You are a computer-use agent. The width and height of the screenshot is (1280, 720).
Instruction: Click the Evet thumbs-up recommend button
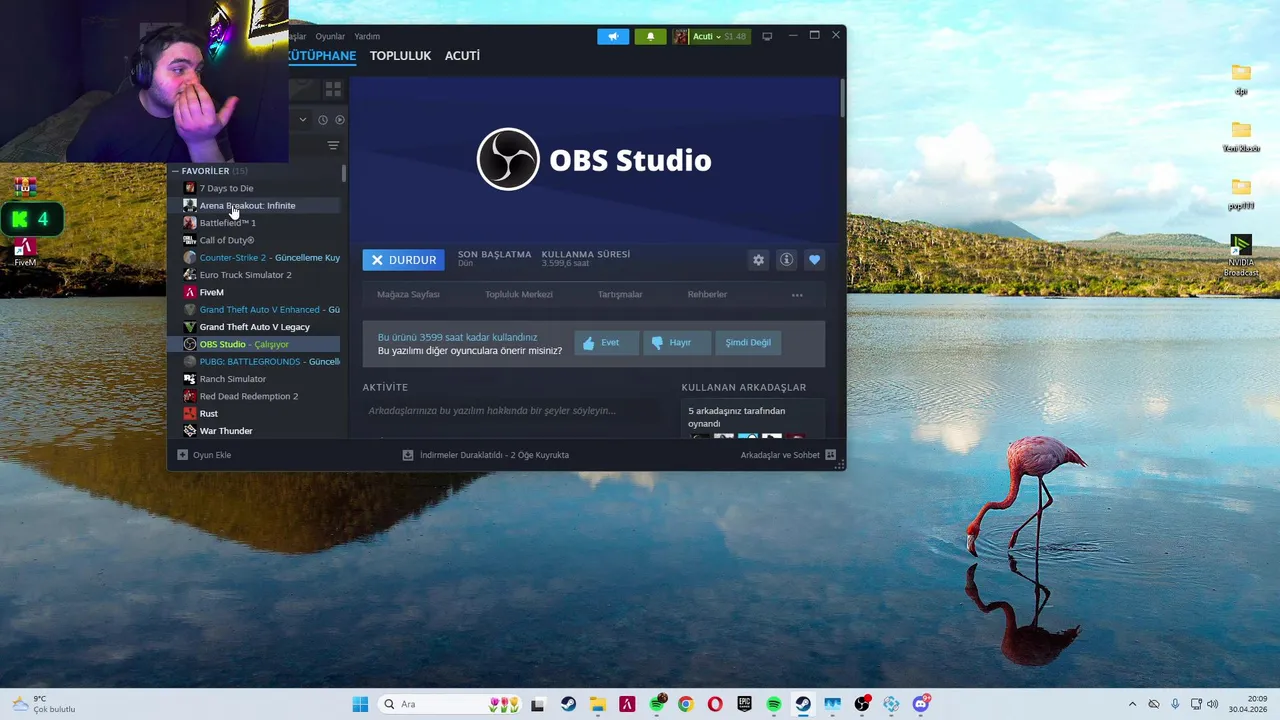click(605, 343)
